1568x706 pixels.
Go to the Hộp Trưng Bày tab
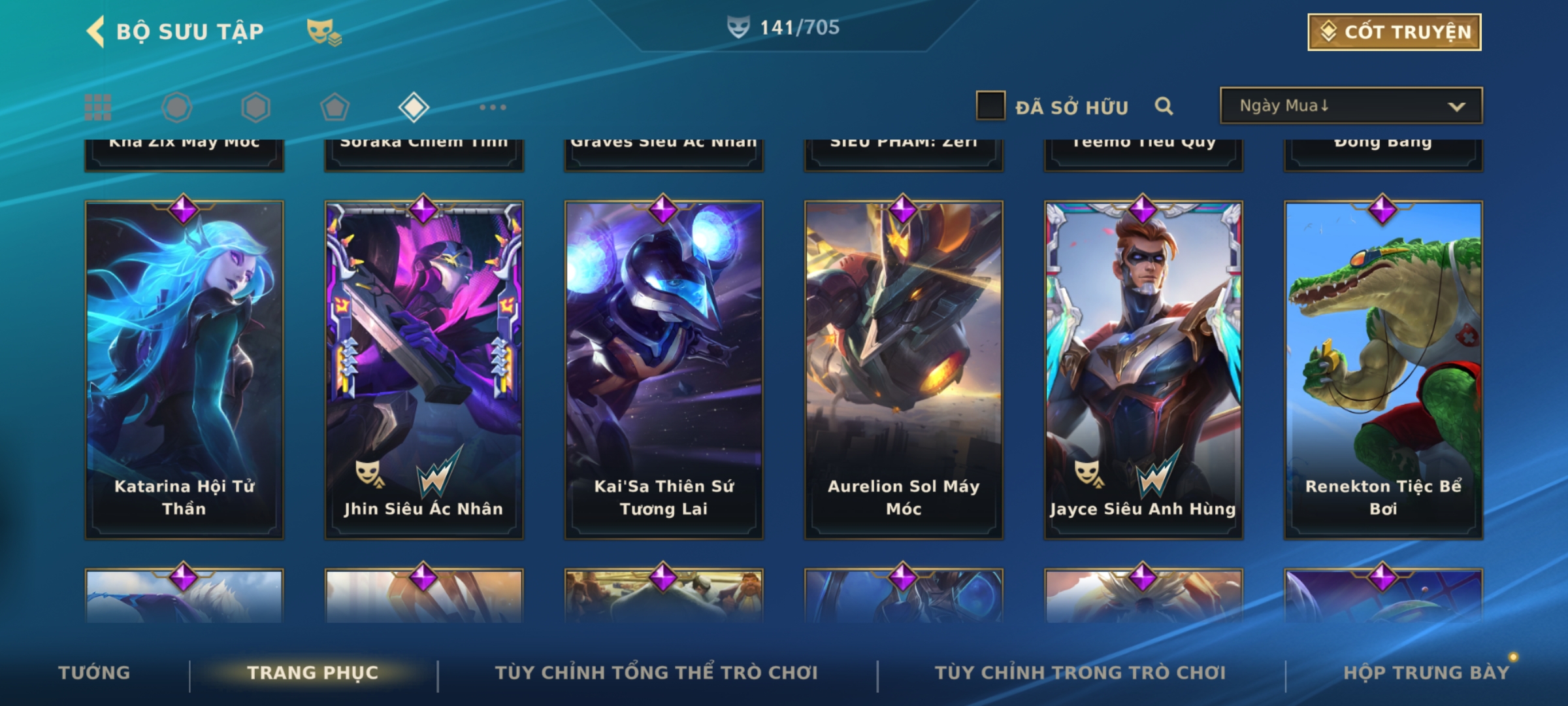[x=1426, y=673]
